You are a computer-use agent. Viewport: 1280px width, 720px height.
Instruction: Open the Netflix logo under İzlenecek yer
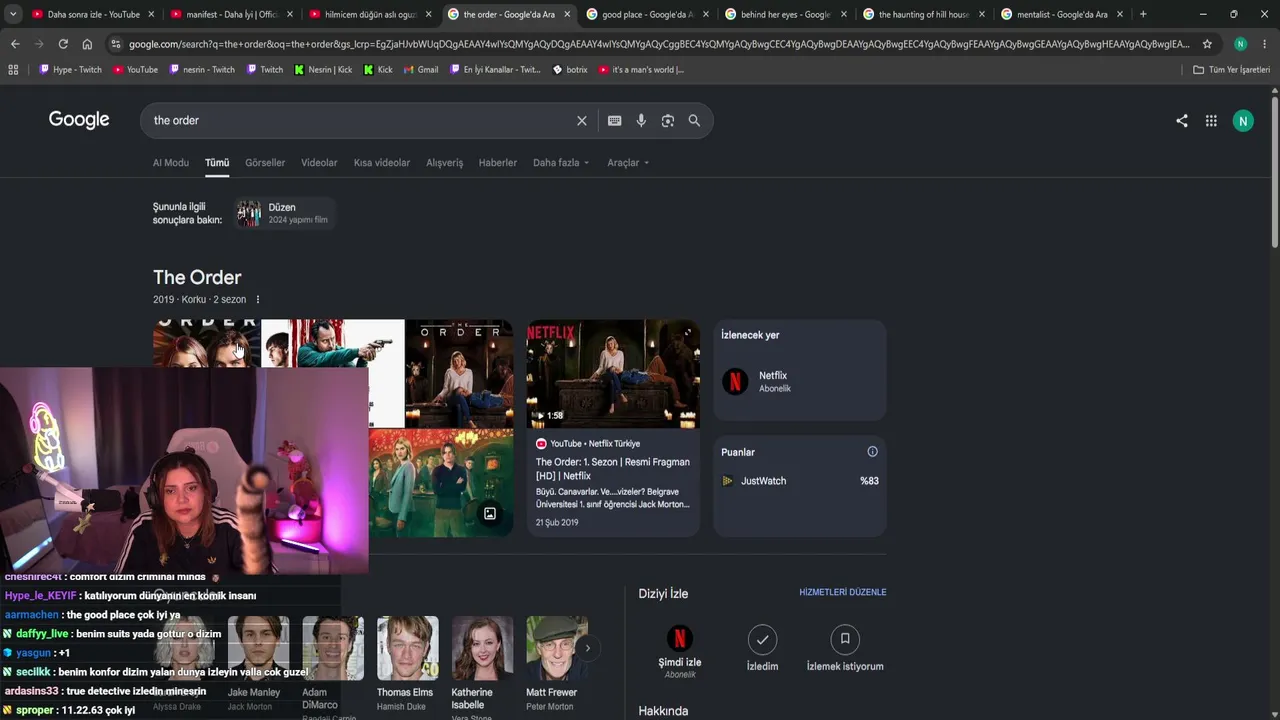735,381
